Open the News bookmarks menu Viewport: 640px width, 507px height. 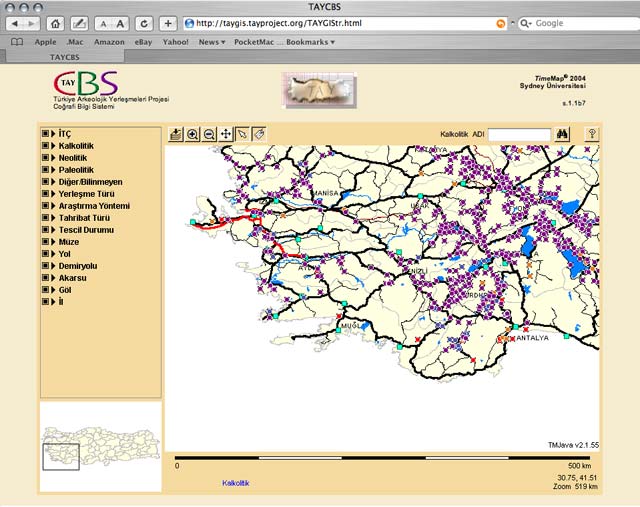pos(211,42)
